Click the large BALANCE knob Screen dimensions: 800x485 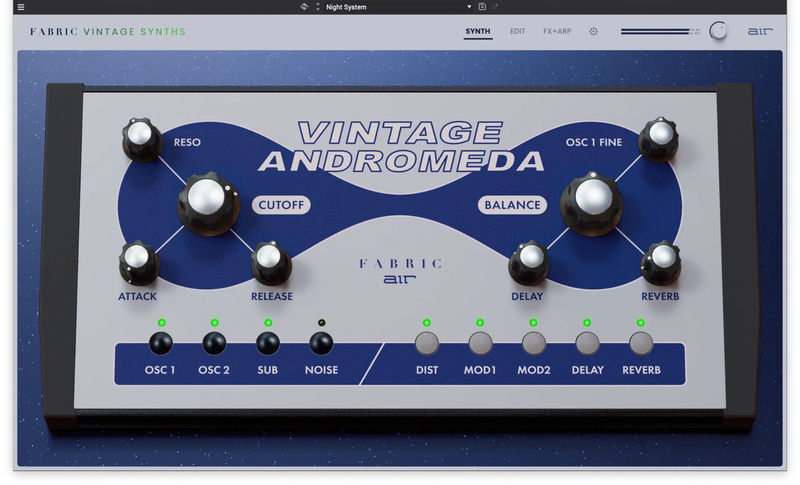pyautogui.click(x=592, y=203)
